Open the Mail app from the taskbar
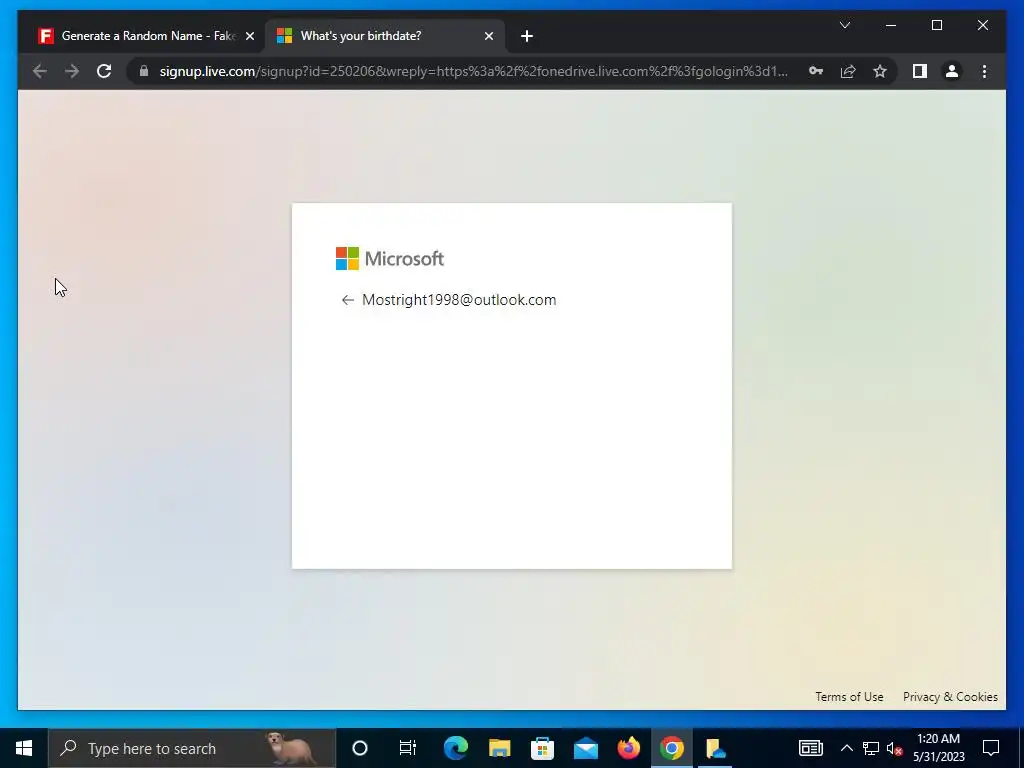This screenshot has width=1024, height=768. (586, 748)
